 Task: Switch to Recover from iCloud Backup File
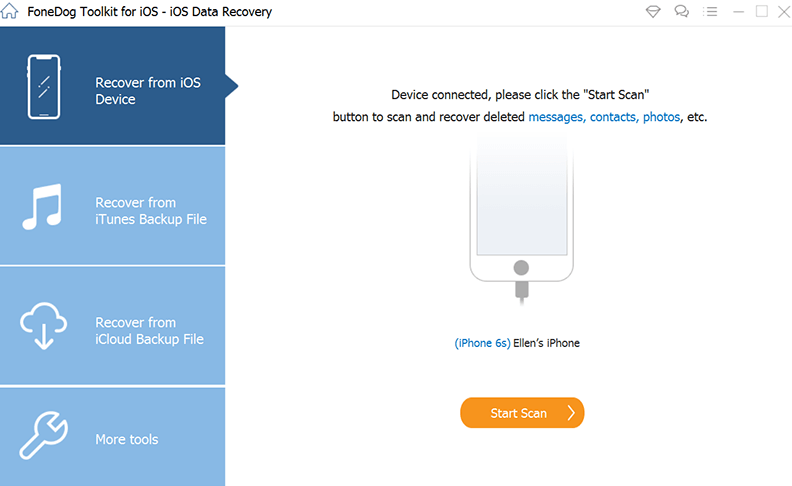coord(149,330)
